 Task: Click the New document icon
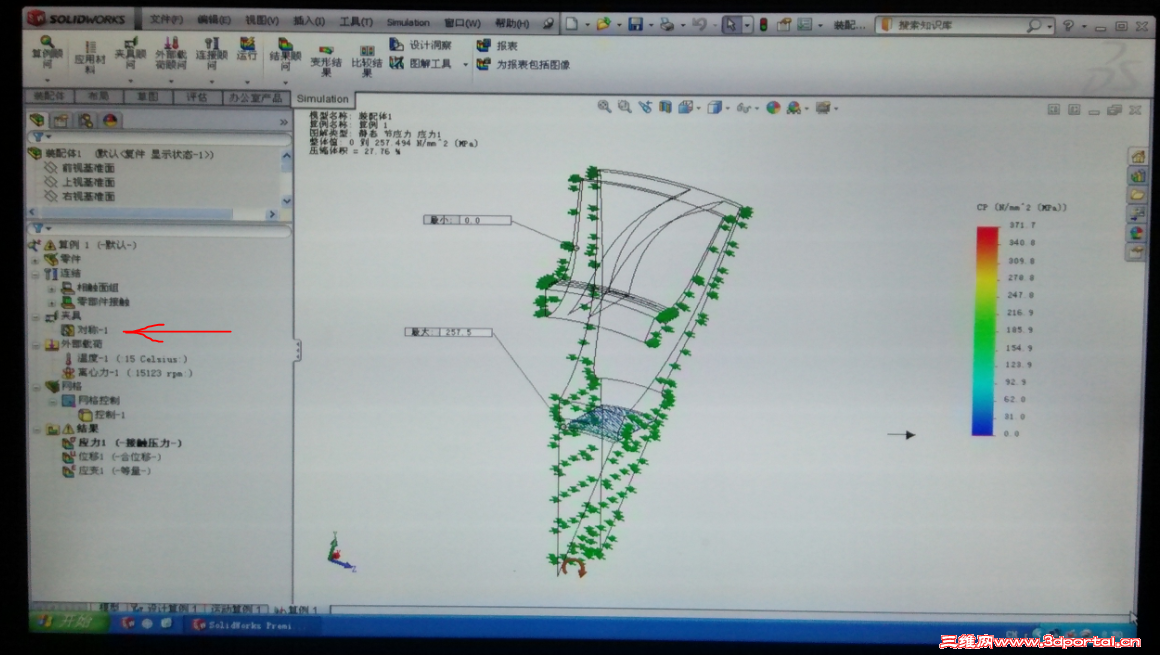pos(572,24)
